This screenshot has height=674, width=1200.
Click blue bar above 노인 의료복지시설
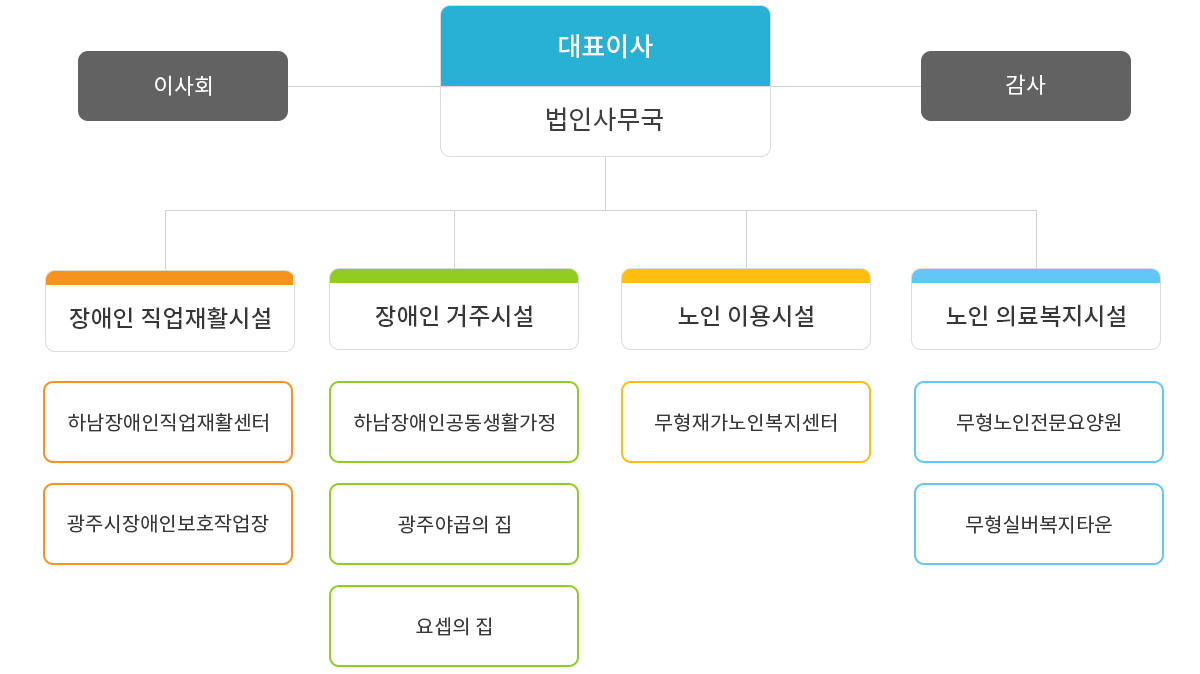point(1036,276)
